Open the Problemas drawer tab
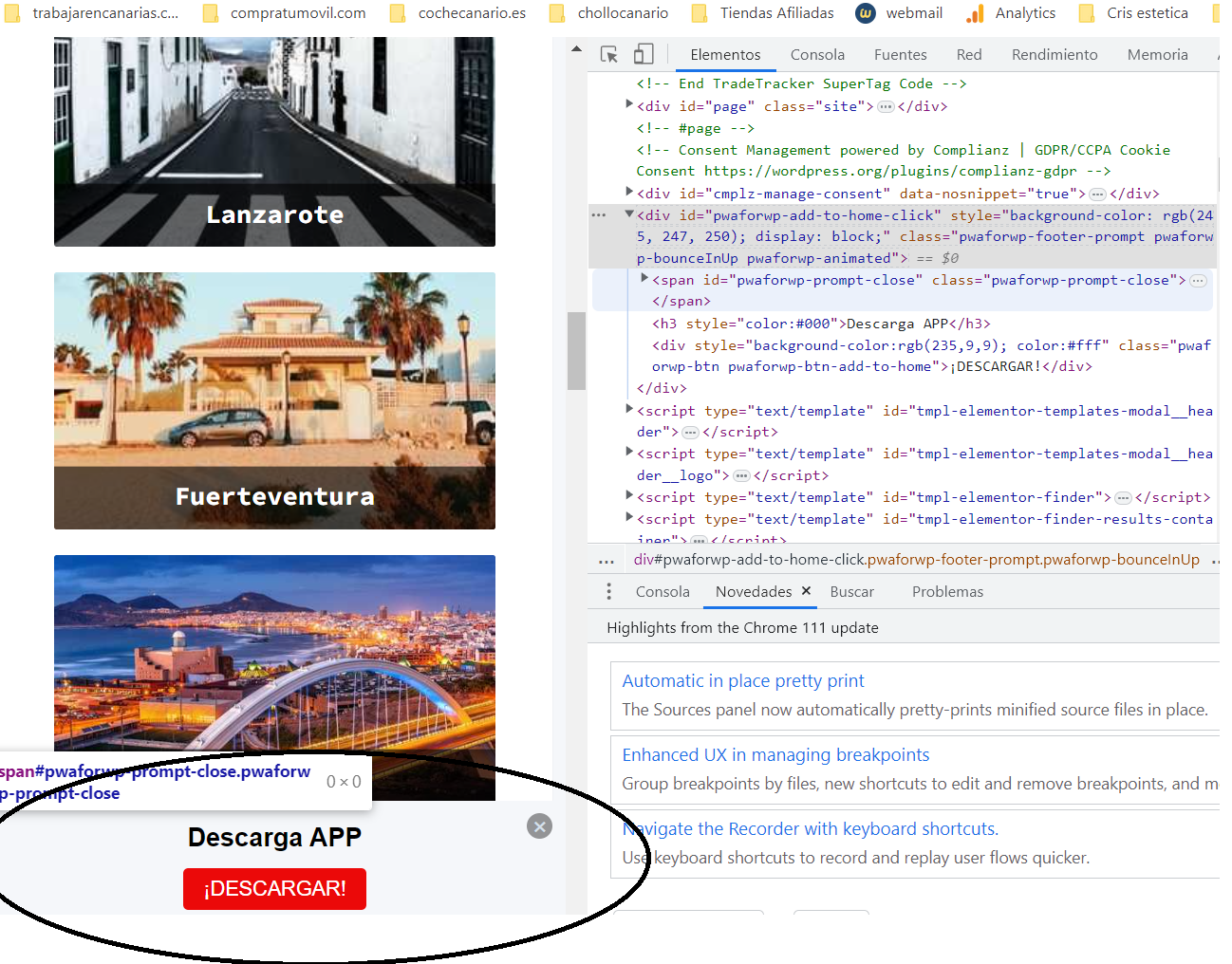 (x=947, y=592)
